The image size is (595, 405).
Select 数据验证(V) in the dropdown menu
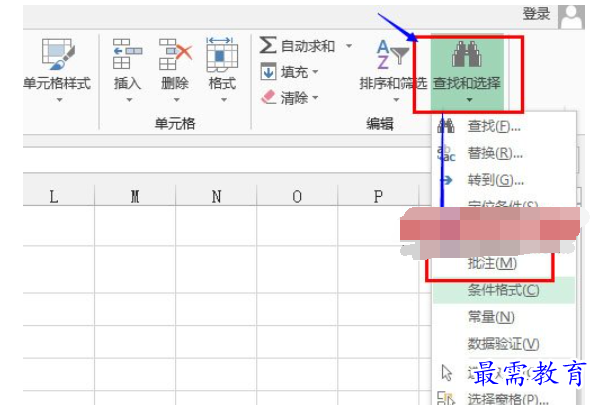tap(504, 344)
